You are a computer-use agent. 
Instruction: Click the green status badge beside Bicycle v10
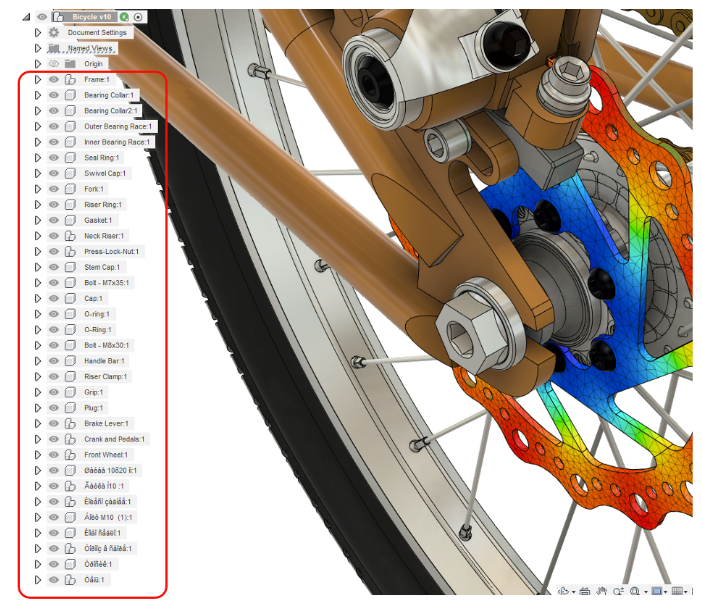pyautogui.click(x=124, y=17)
